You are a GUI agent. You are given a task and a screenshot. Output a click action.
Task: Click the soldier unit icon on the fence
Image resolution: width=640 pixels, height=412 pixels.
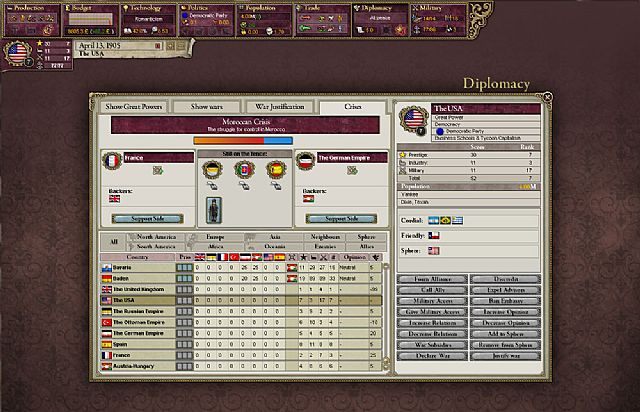click(213, 210)
